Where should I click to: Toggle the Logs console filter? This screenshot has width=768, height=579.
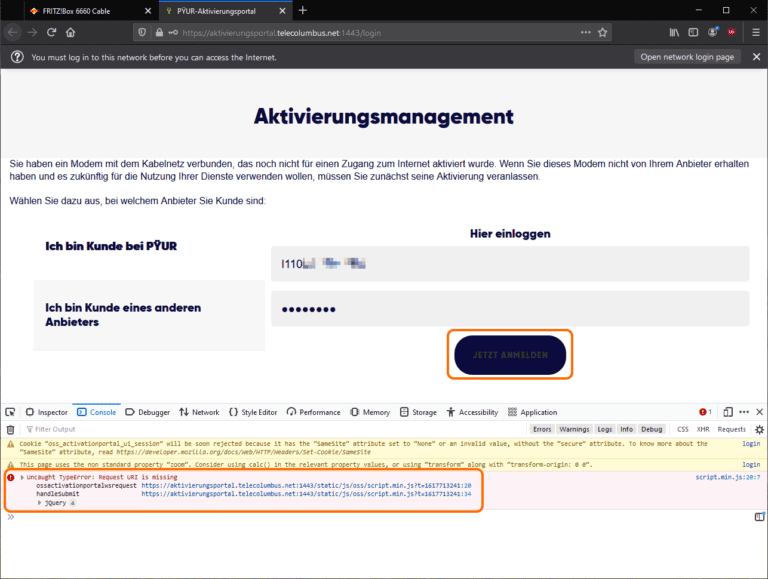point(604,429)
